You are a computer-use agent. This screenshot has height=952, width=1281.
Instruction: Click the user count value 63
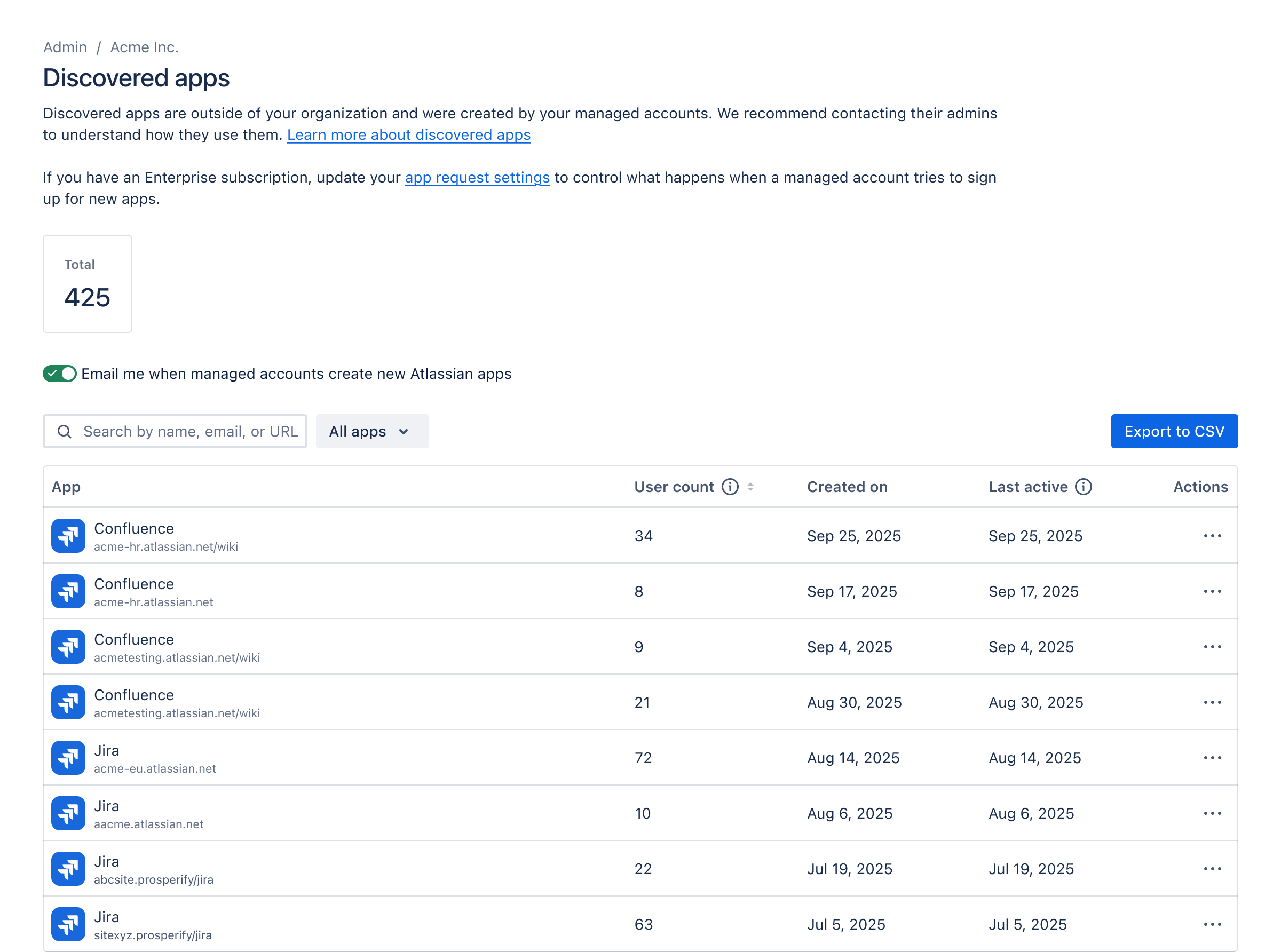(x=644, y=924)
